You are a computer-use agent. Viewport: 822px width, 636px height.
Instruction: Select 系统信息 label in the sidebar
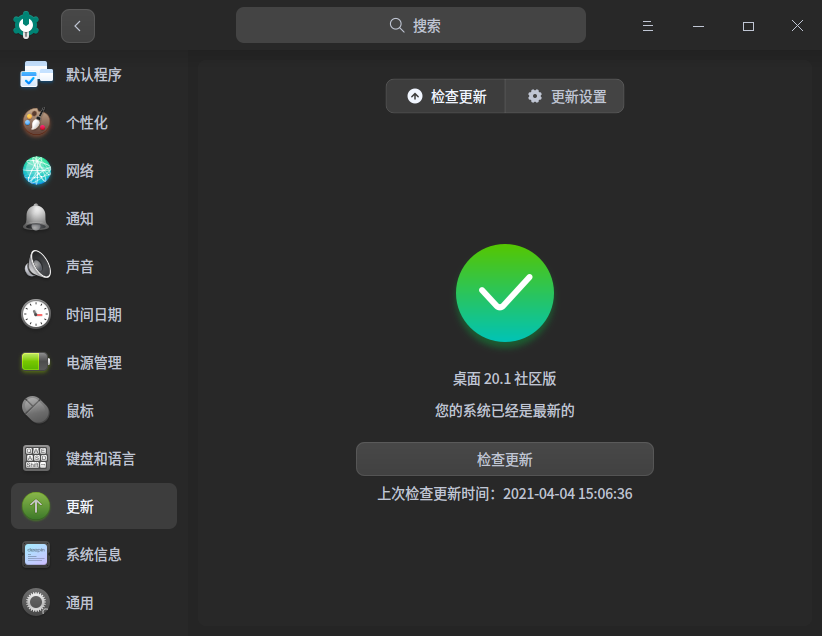(94, 554)
